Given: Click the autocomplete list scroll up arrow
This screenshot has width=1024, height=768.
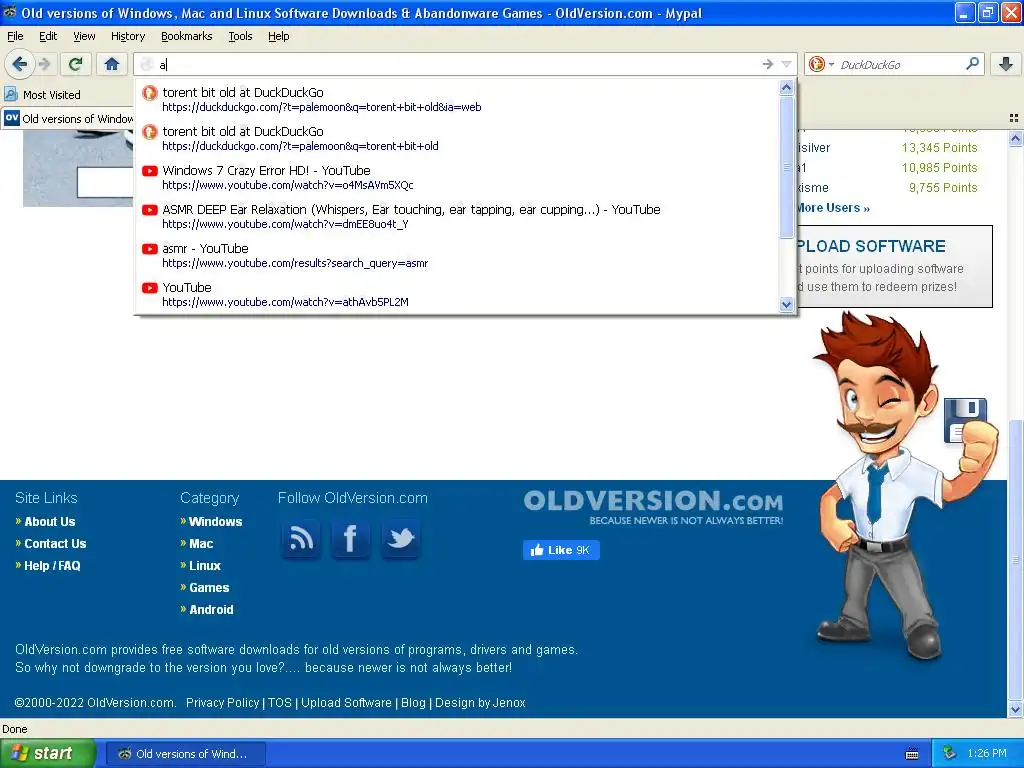Looking at the screenshot, I should point(786,88).
